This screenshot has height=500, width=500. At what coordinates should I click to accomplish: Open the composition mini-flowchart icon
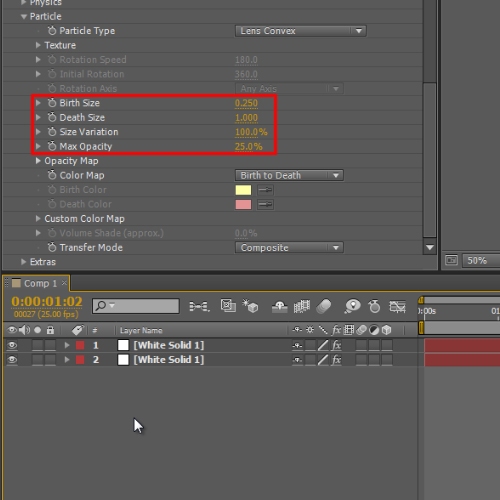pyautogui.click(x=199, y=306)
